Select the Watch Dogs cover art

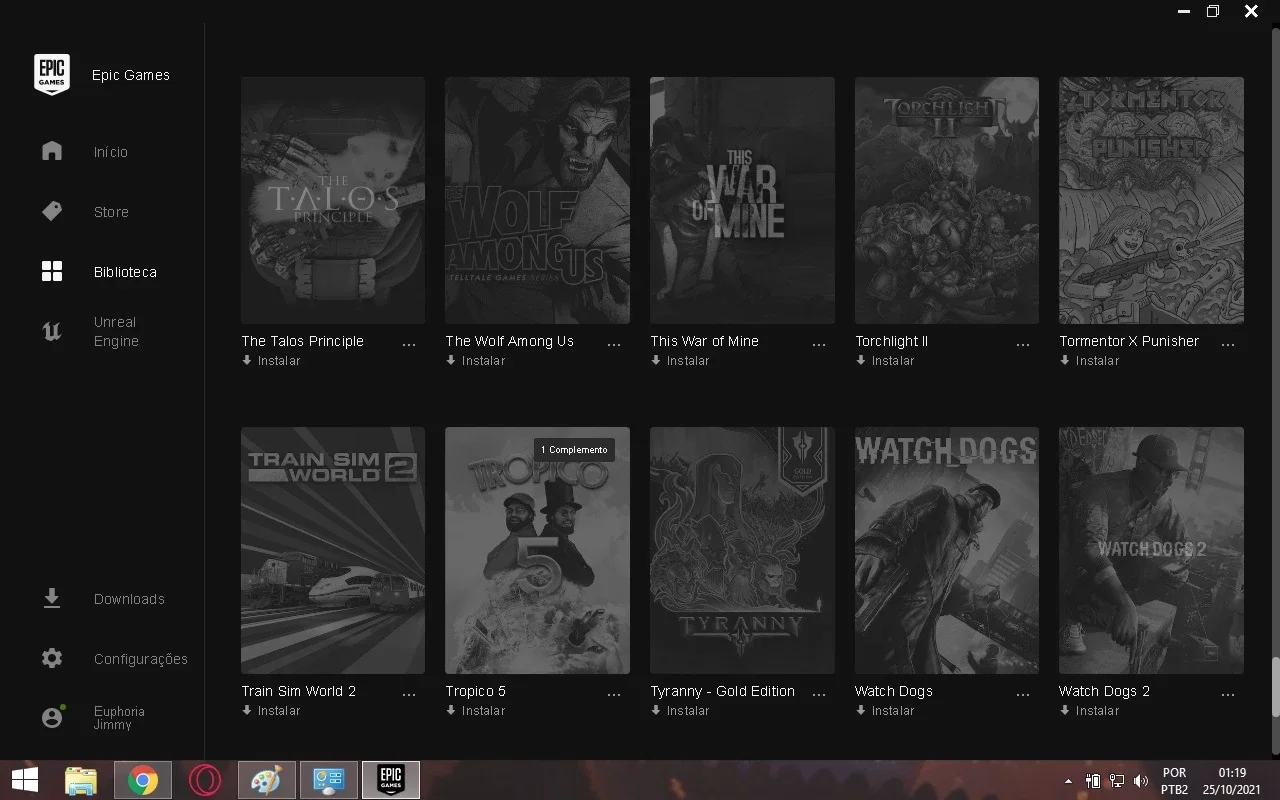click(947, 550)
